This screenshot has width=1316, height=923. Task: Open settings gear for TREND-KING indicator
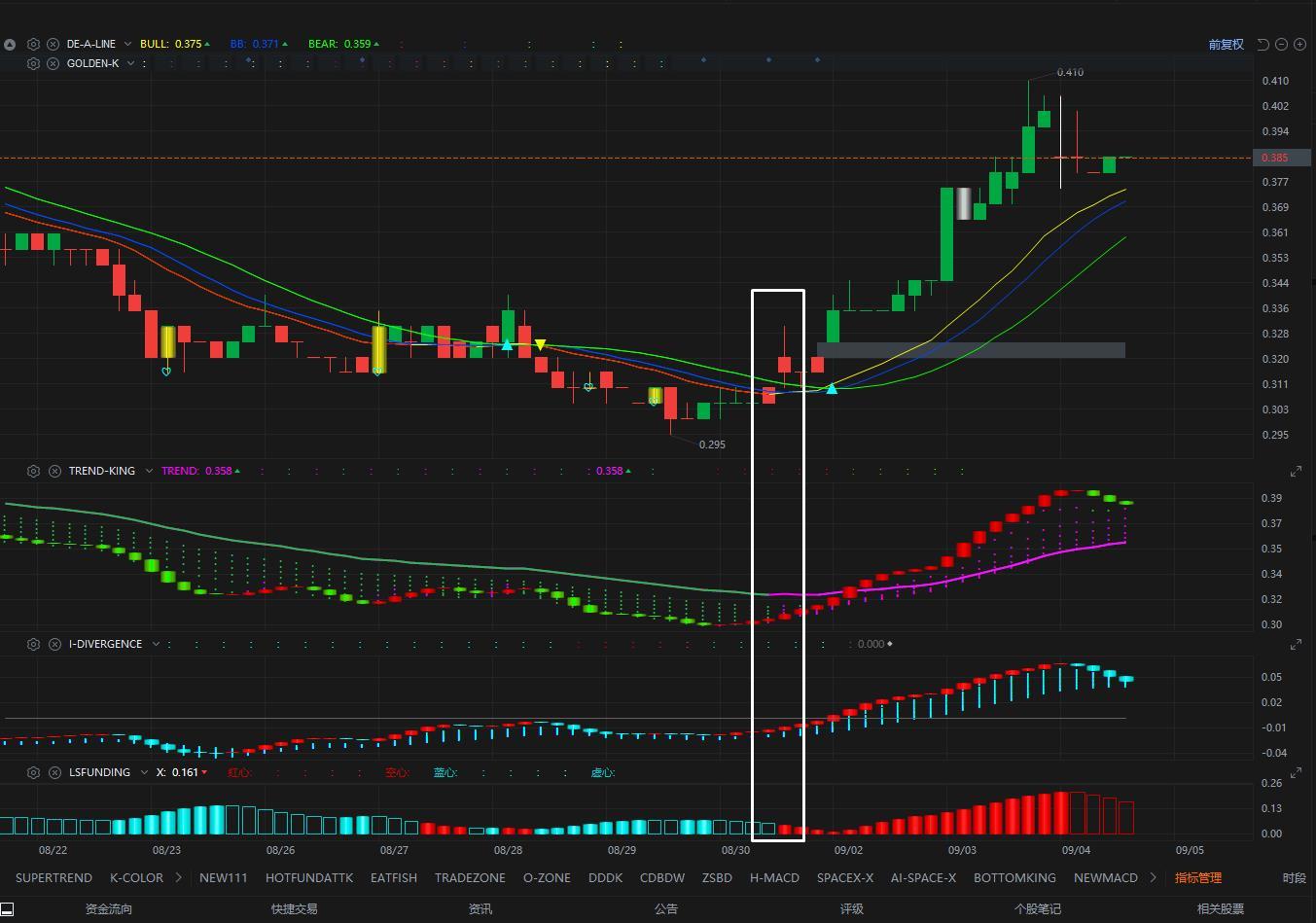(33, 471)
